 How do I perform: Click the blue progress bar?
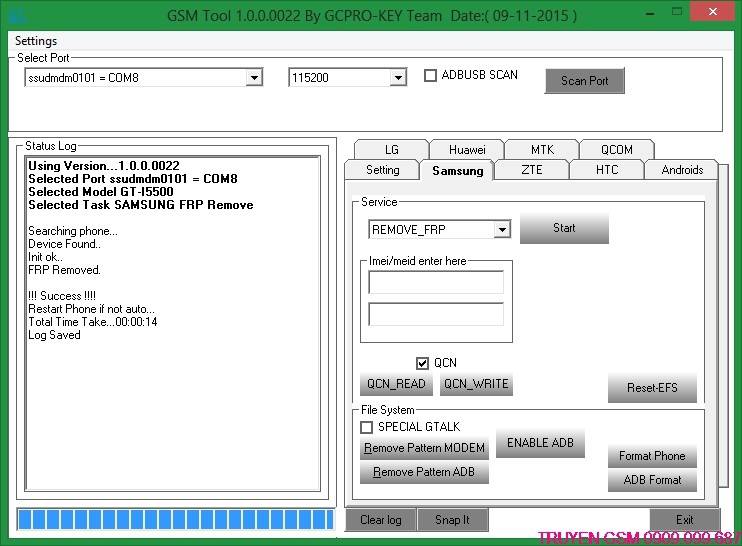(176, 520)
